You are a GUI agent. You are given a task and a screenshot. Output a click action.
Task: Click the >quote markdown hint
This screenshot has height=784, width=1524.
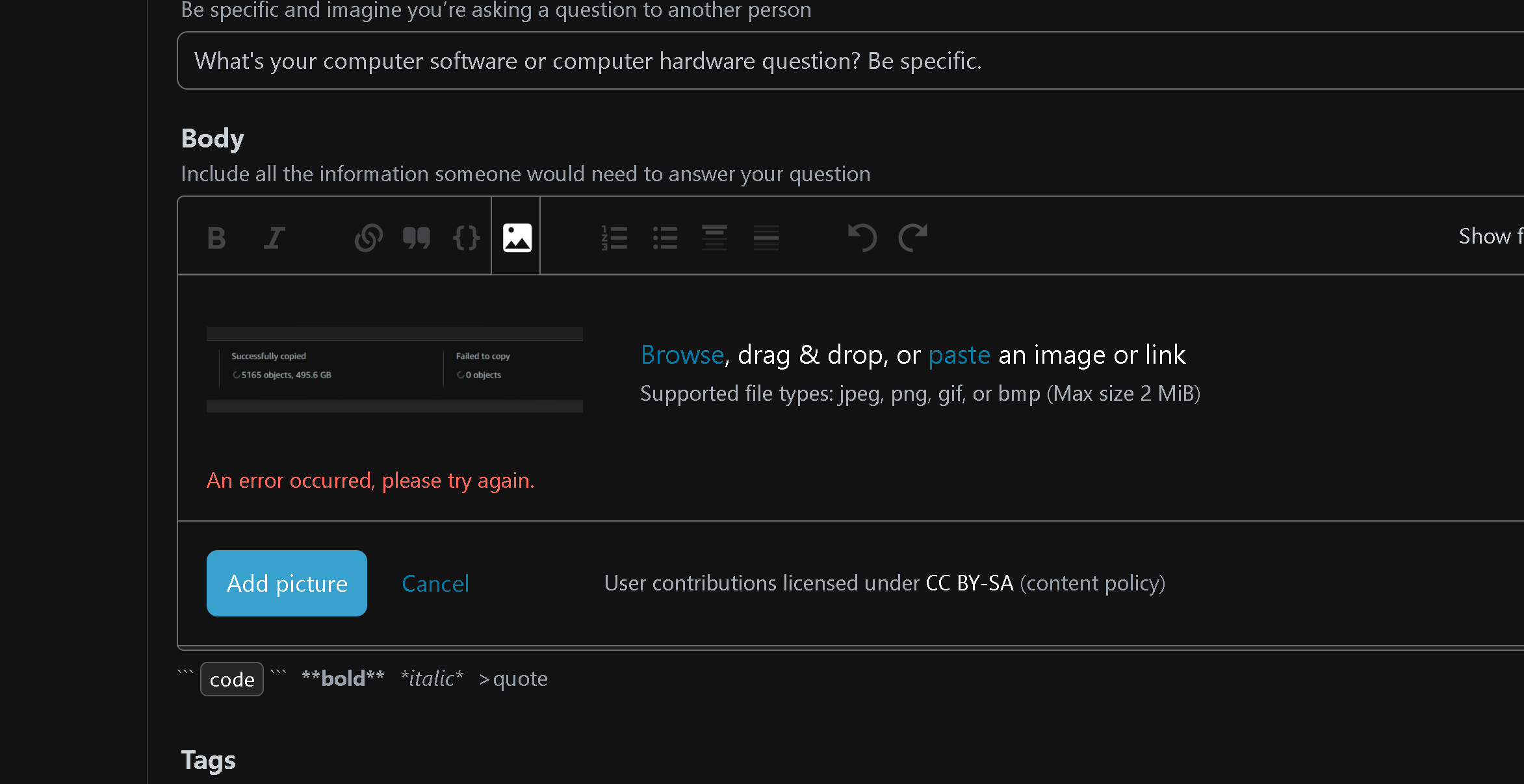(513, 679)
